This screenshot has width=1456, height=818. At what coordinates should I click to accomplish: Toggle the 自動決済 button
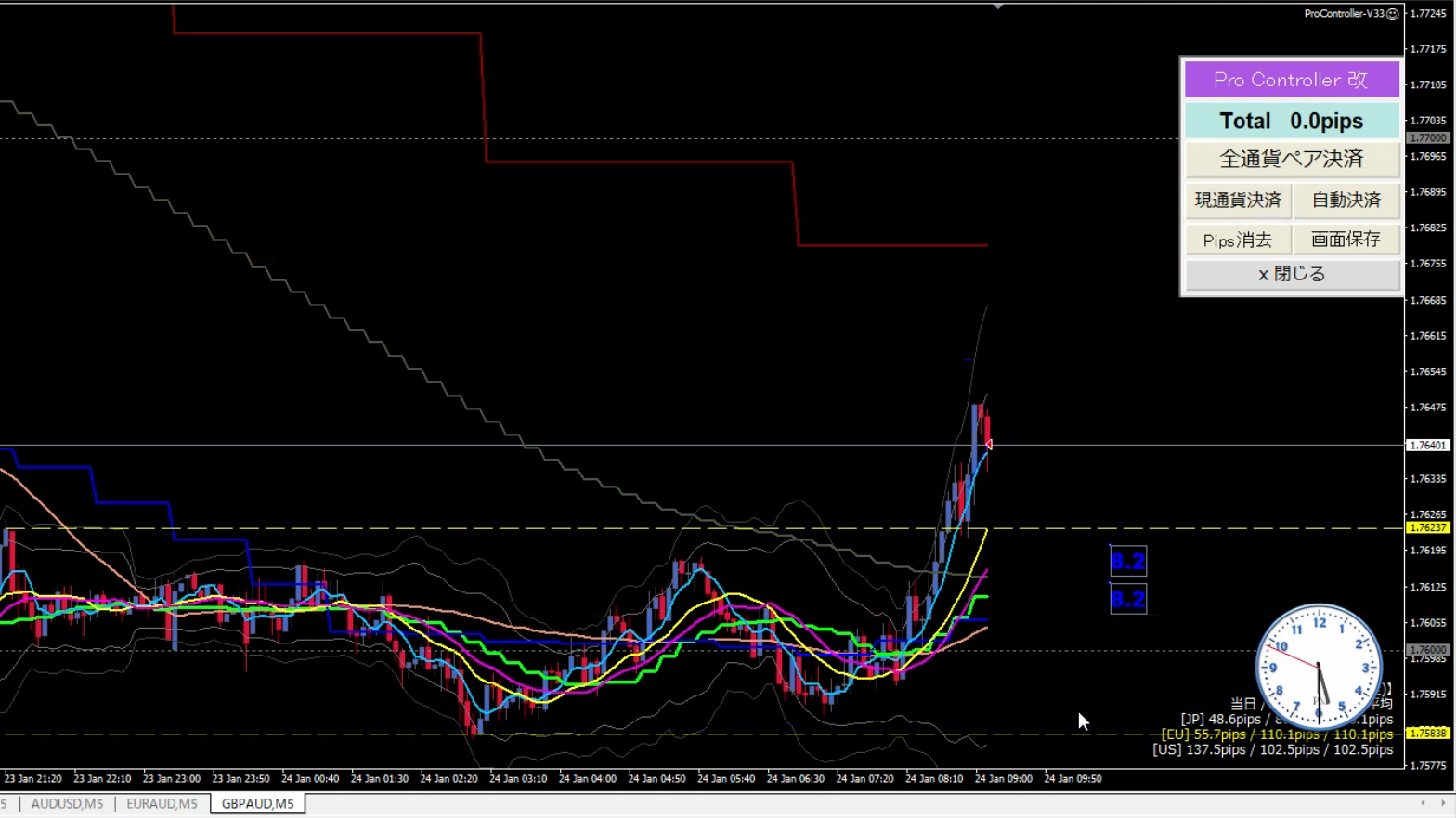pos(1346,201)
